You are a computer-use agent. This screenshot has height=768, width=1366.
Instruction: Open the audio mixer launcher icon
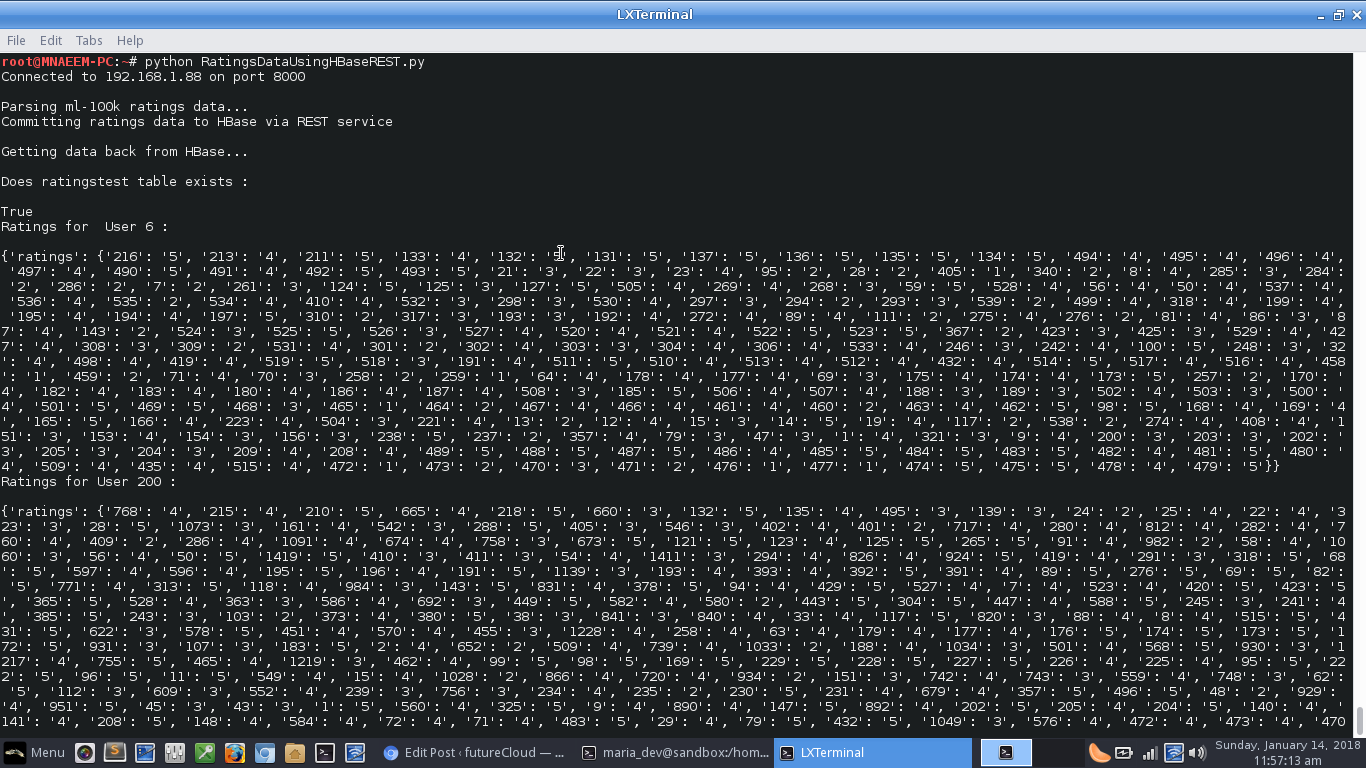click(175, 753)
